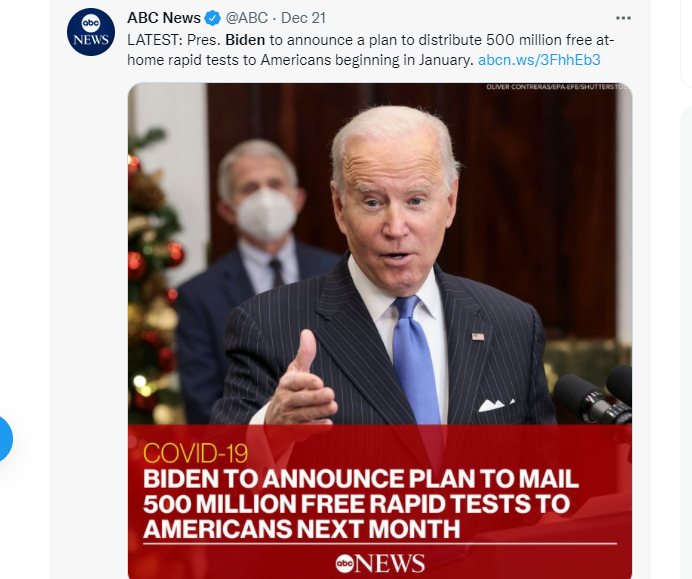Viewport: 692px width, 579px height.
Task: Open the Dec 21 tweet timestamp
Action: point(304,18)
